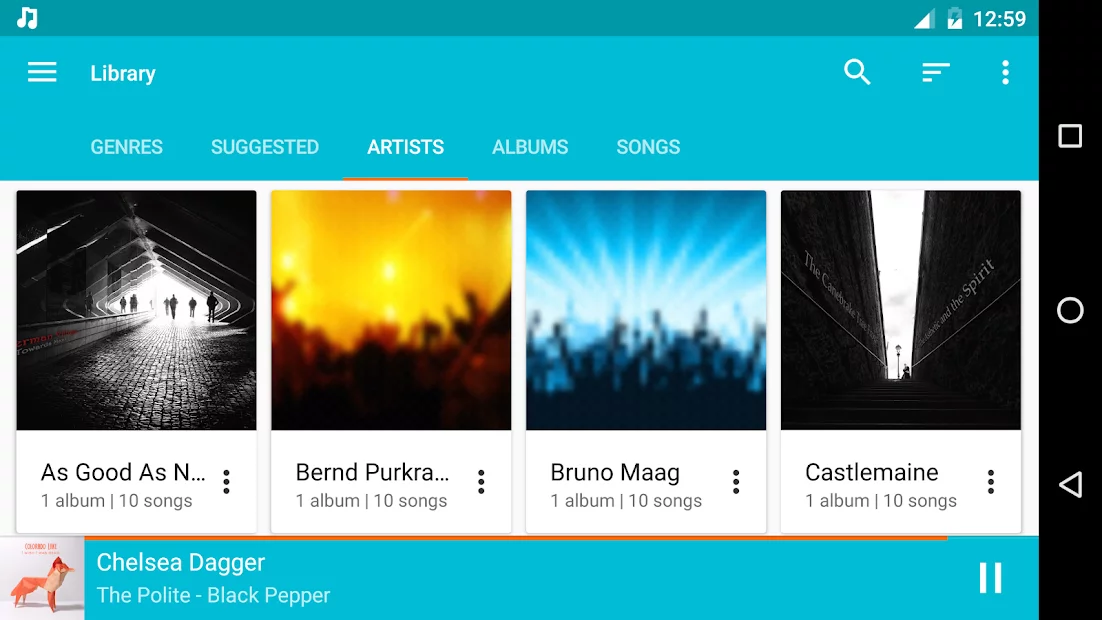This screenshot has width=1102, height=620.
Task: Open options menu for Bruno Maag
Action: [x=736, y=482]
